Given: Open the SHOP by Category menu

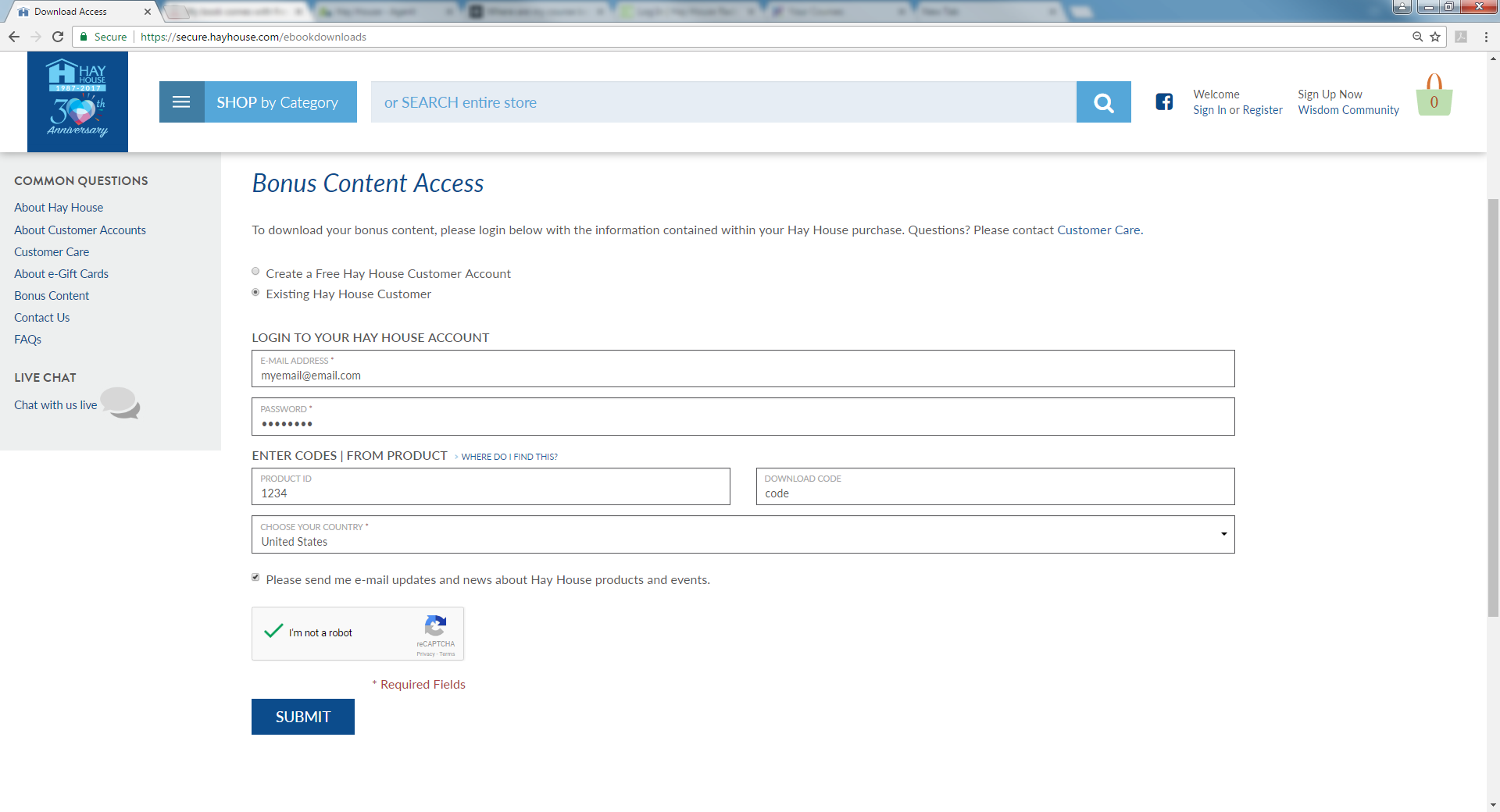Looking at the screenshot, I should click(277, 102).
